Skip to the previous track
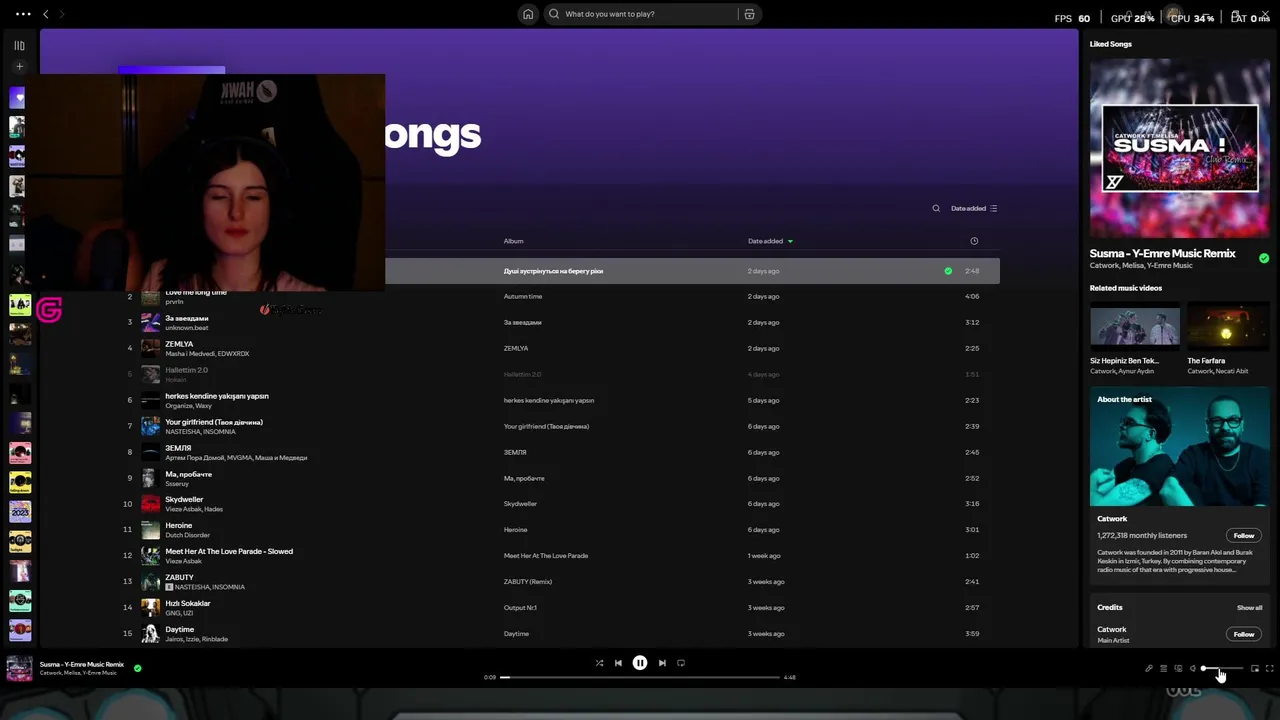Image resolution: width=1280 pixels, height=720 pixels. click(x=618, y=663)
